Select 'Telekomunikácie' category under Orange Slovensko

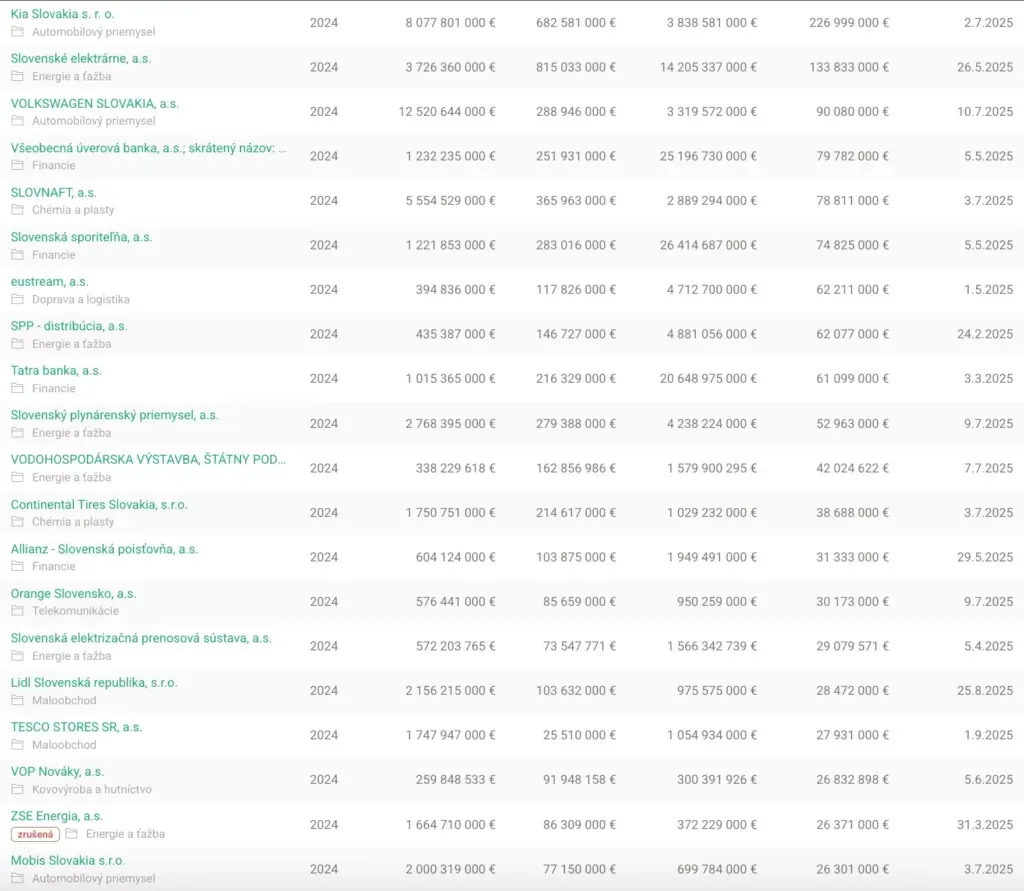click(75, 611)
